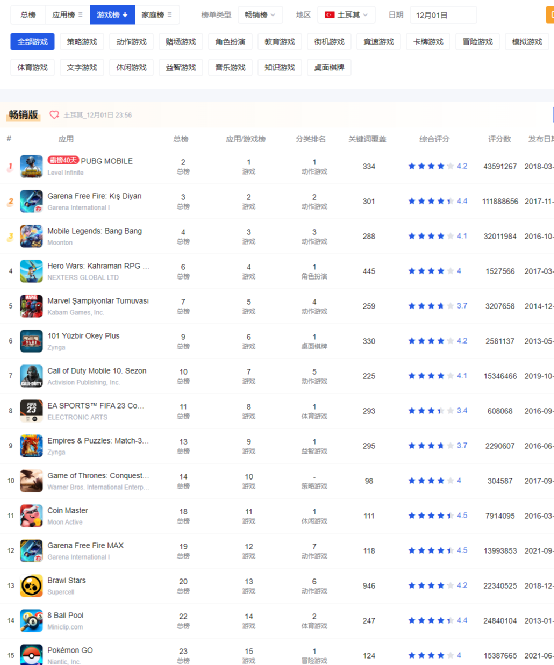Screen dimensions: 554x665
Task: Open the Mobile Legends: Bang Bang icon
Action: (x=31, y=236)
